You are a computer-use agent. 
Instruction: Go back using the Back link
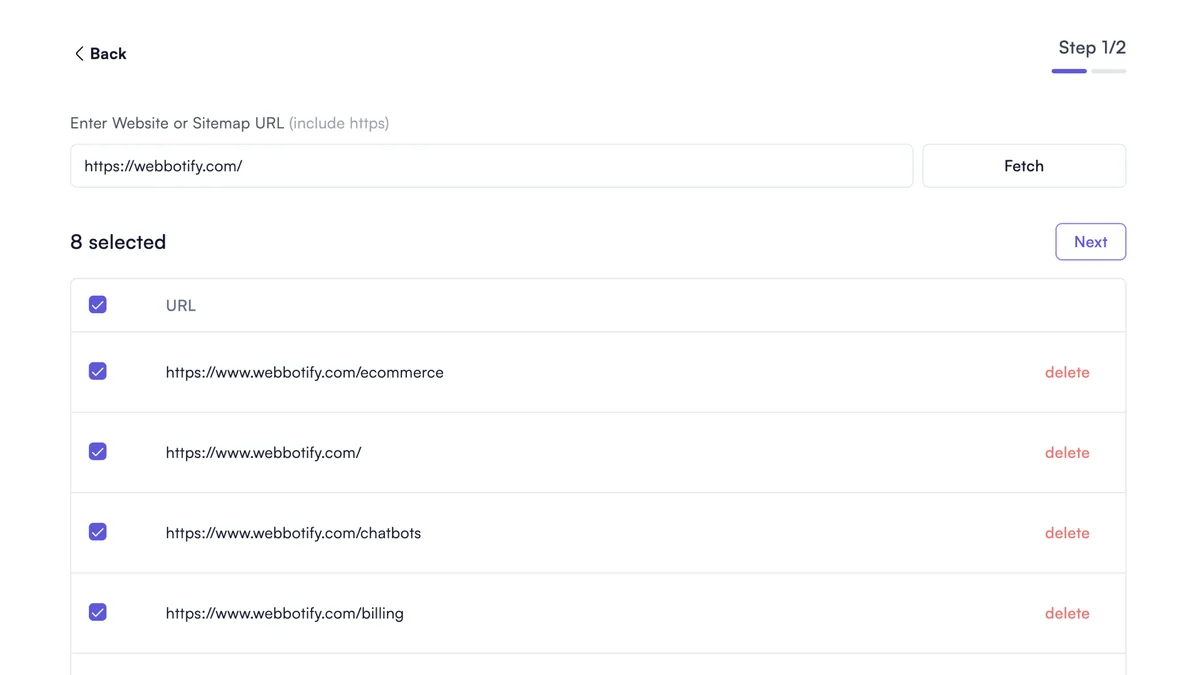pyautogui.click(x=100, y=54)
